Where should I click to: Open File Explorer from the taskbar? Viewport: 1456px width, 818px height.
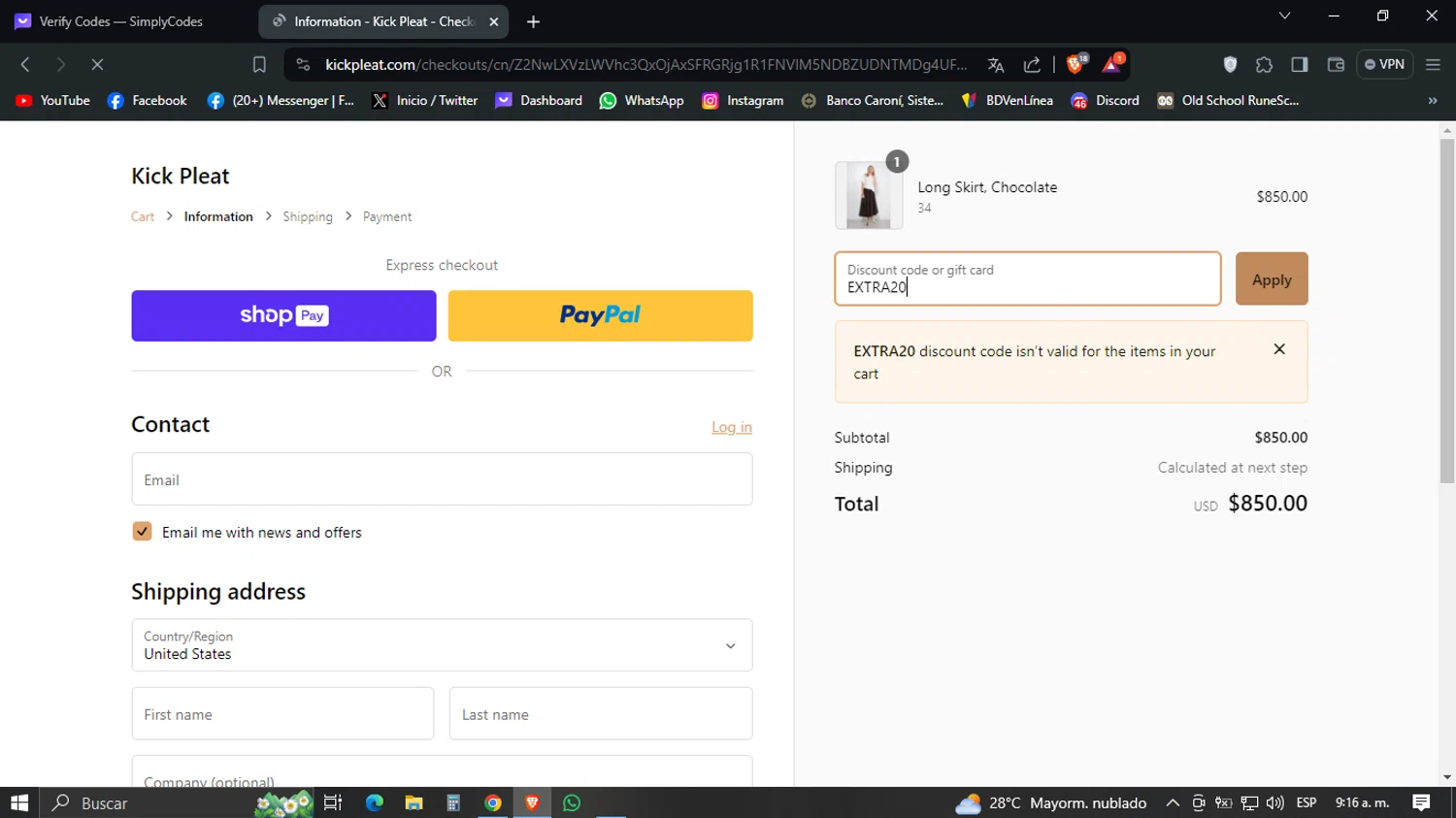[x=414, y=802]
